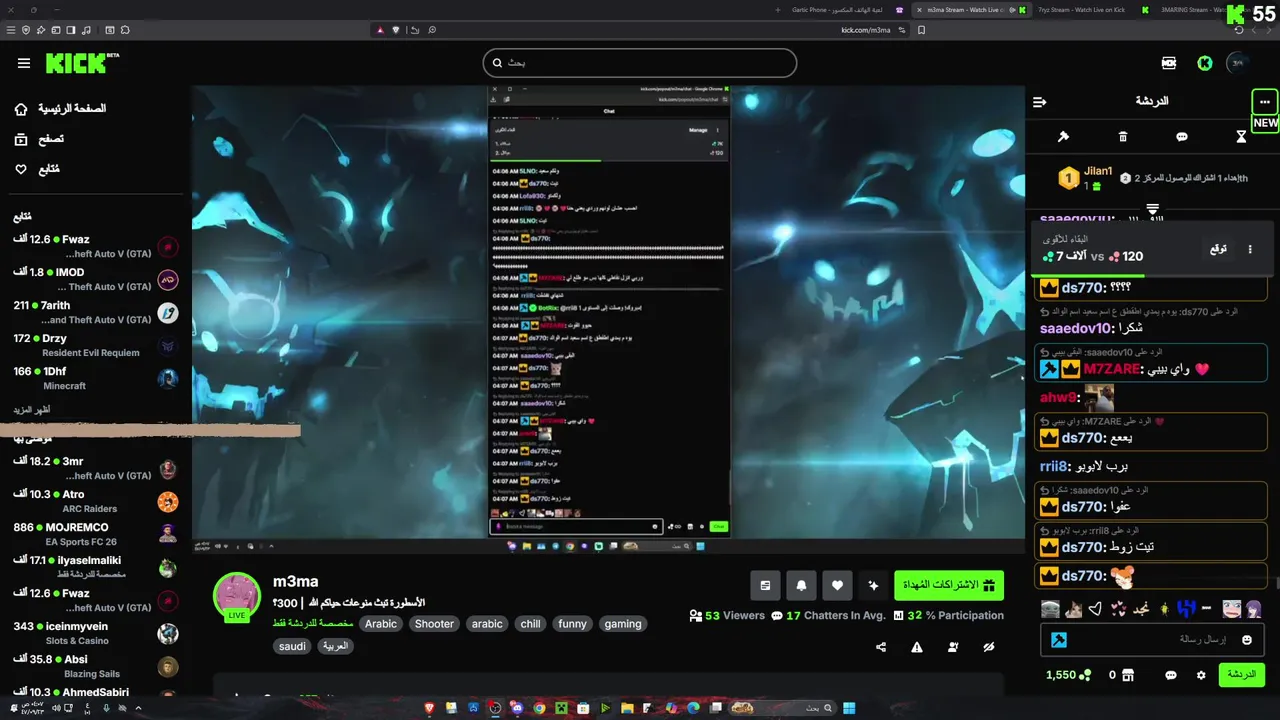This screenshot has width=1280, height=720.
Task: Open the emoji picker smiley icon
Action: tap(1247, 640)
